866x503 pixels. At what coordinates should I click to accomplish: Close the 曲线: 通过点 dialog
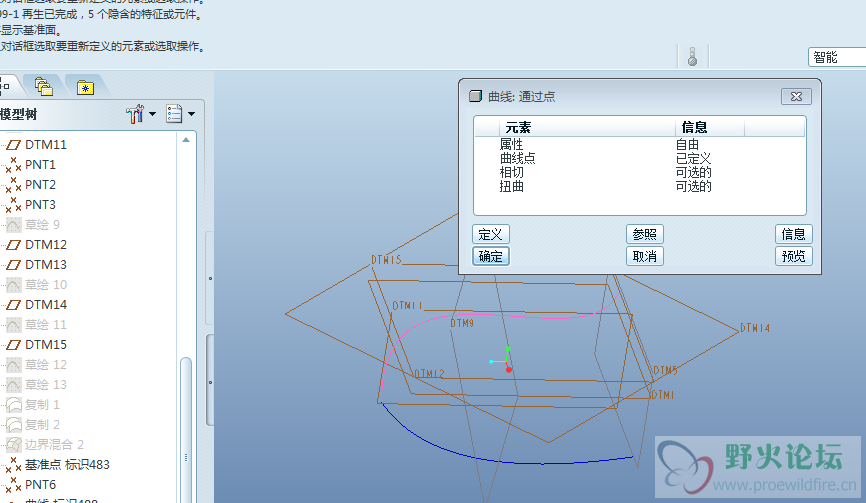pos(795,96)
